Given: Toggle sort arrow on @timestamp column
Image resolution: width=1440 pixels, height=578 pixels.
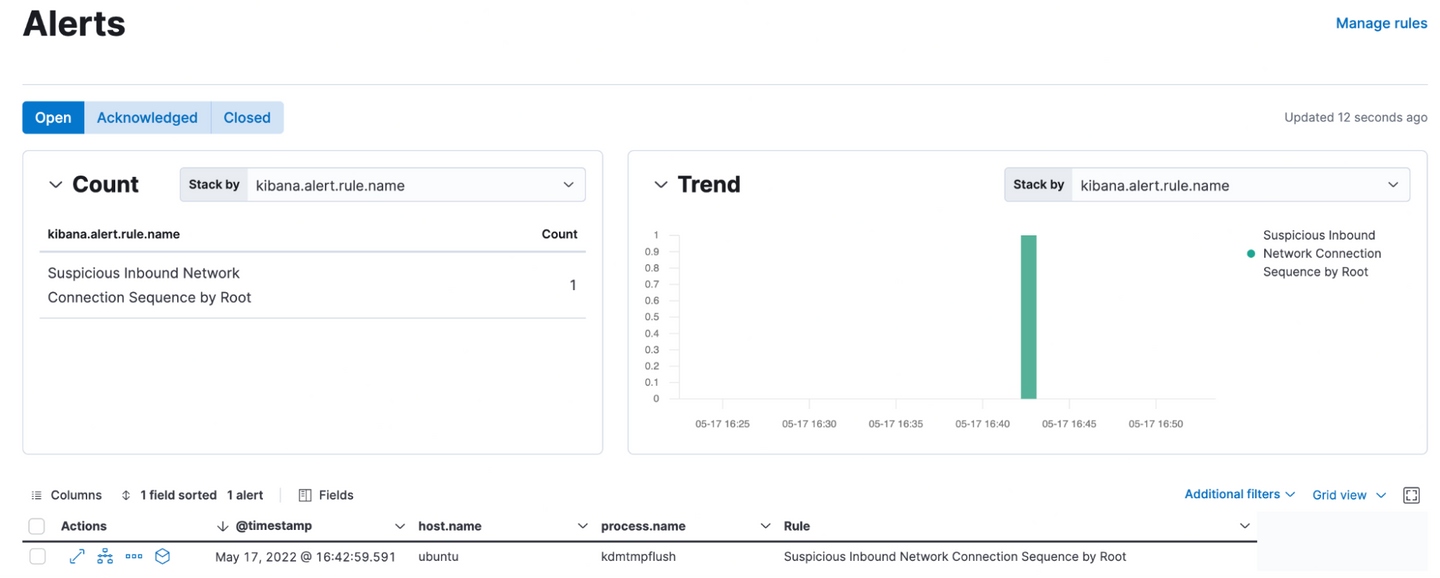Looking at the screenshot, I should click(x=223, y=526).
